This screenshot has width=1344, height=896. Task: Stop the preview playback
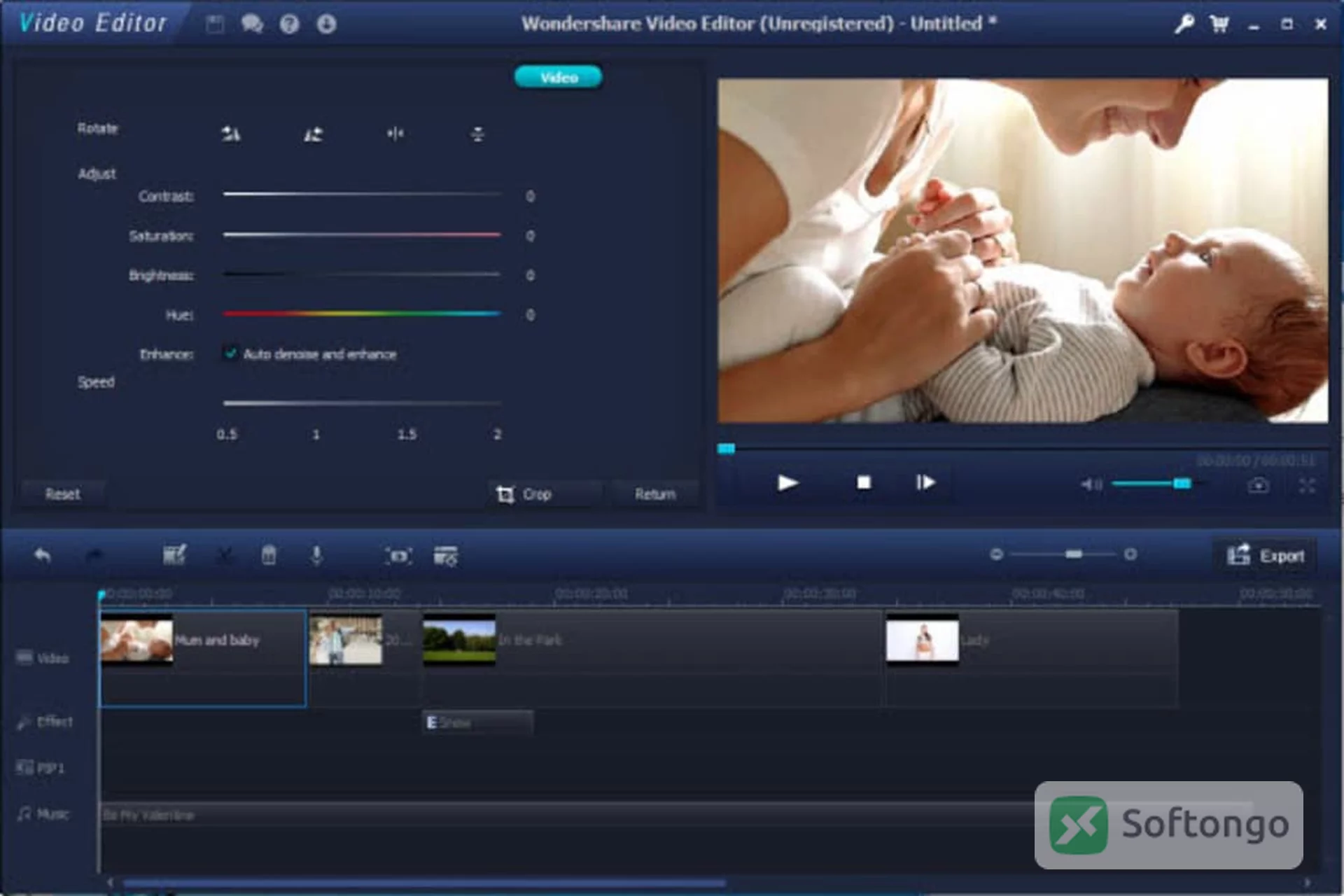click(x=864, y=483)
